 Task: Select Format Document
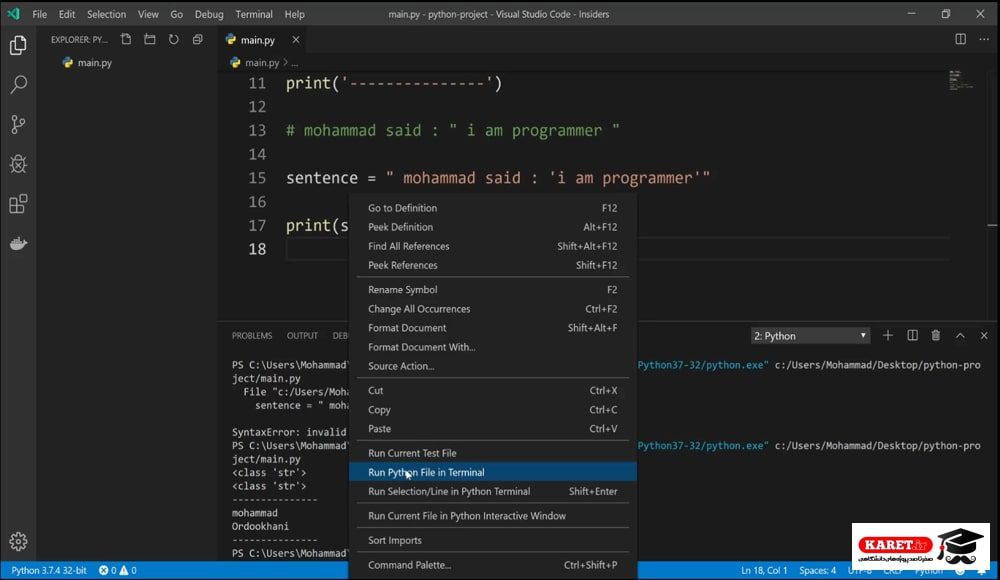click(492, 328)
